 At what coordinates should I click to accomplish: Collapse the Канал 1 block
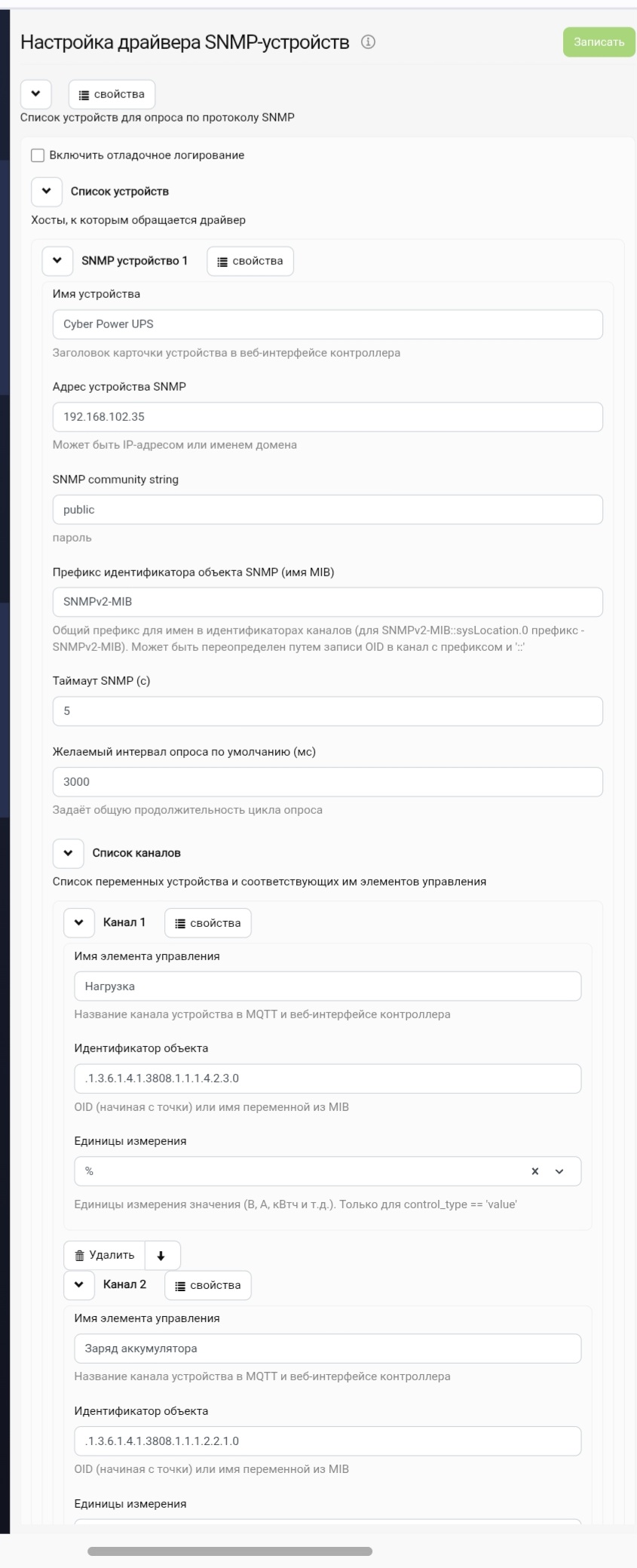tap(79, 922)
